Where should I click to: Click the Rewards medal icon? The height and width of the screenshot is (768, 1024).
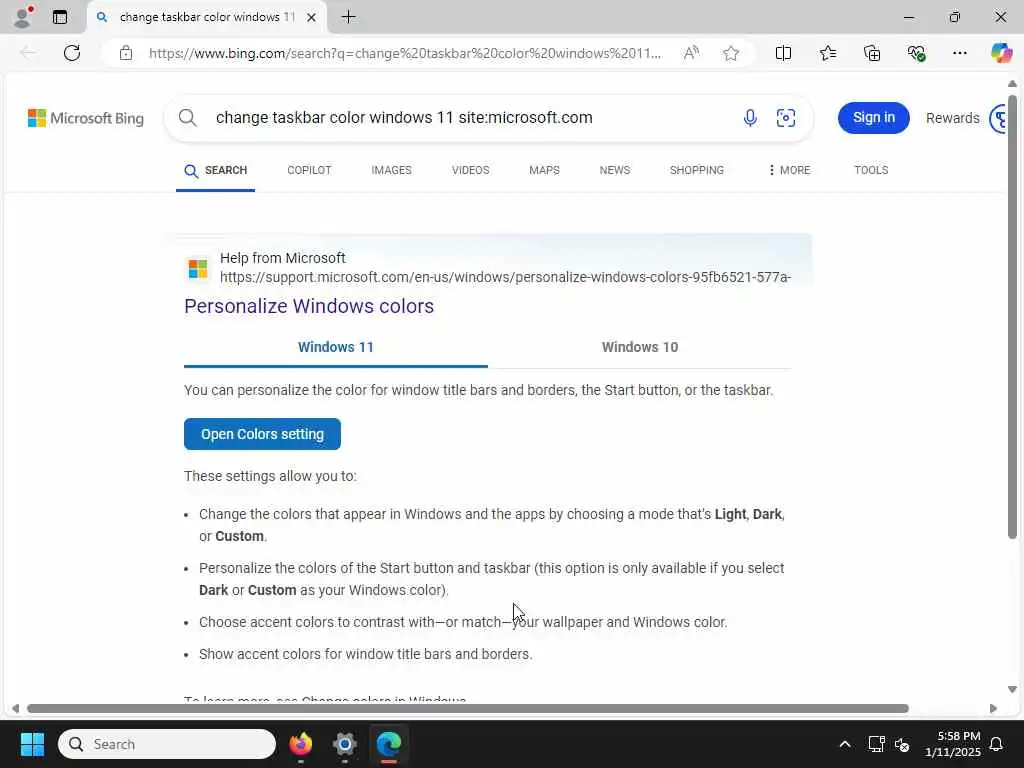point(999,118)
